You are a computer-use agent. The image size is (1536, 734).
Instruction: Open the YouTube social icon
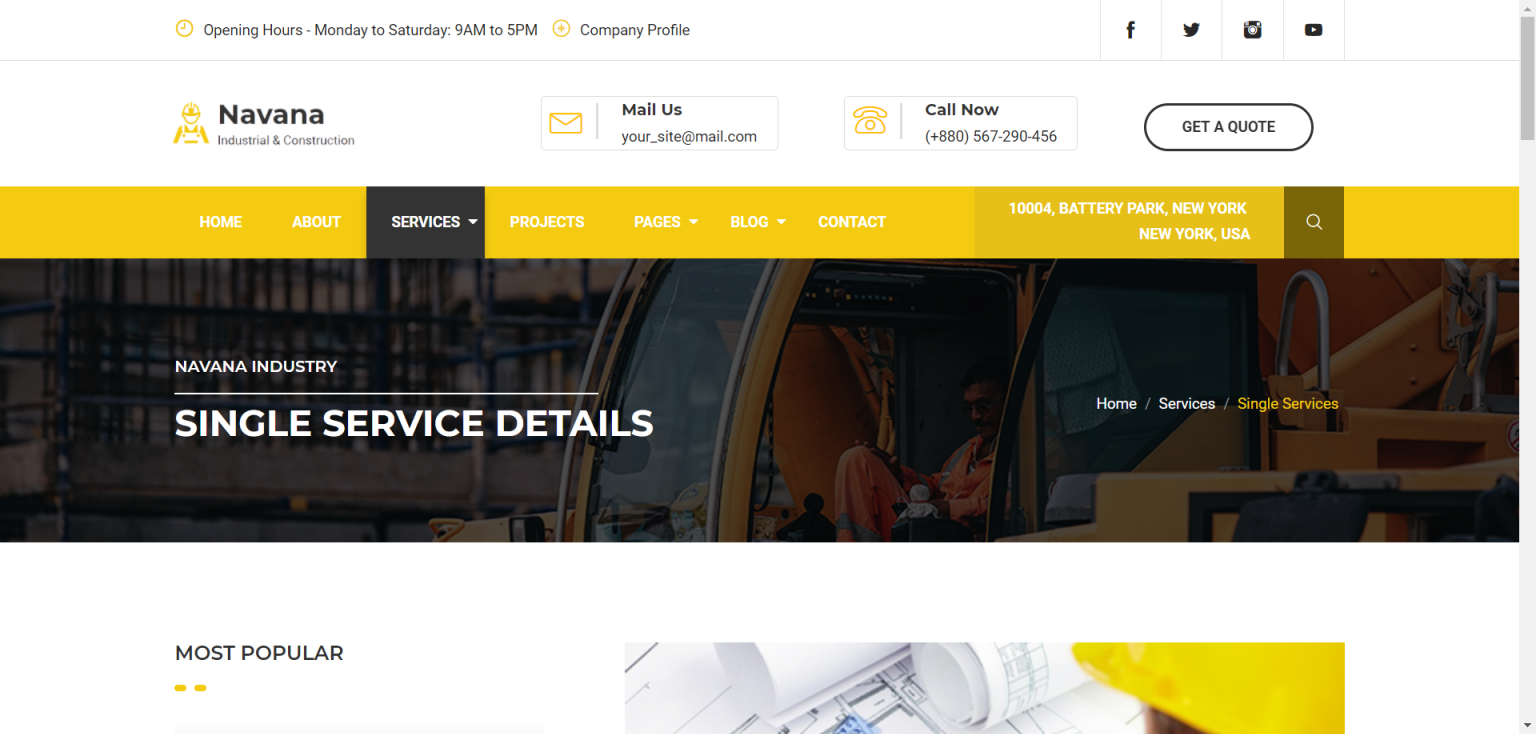tap(1313, 30)
